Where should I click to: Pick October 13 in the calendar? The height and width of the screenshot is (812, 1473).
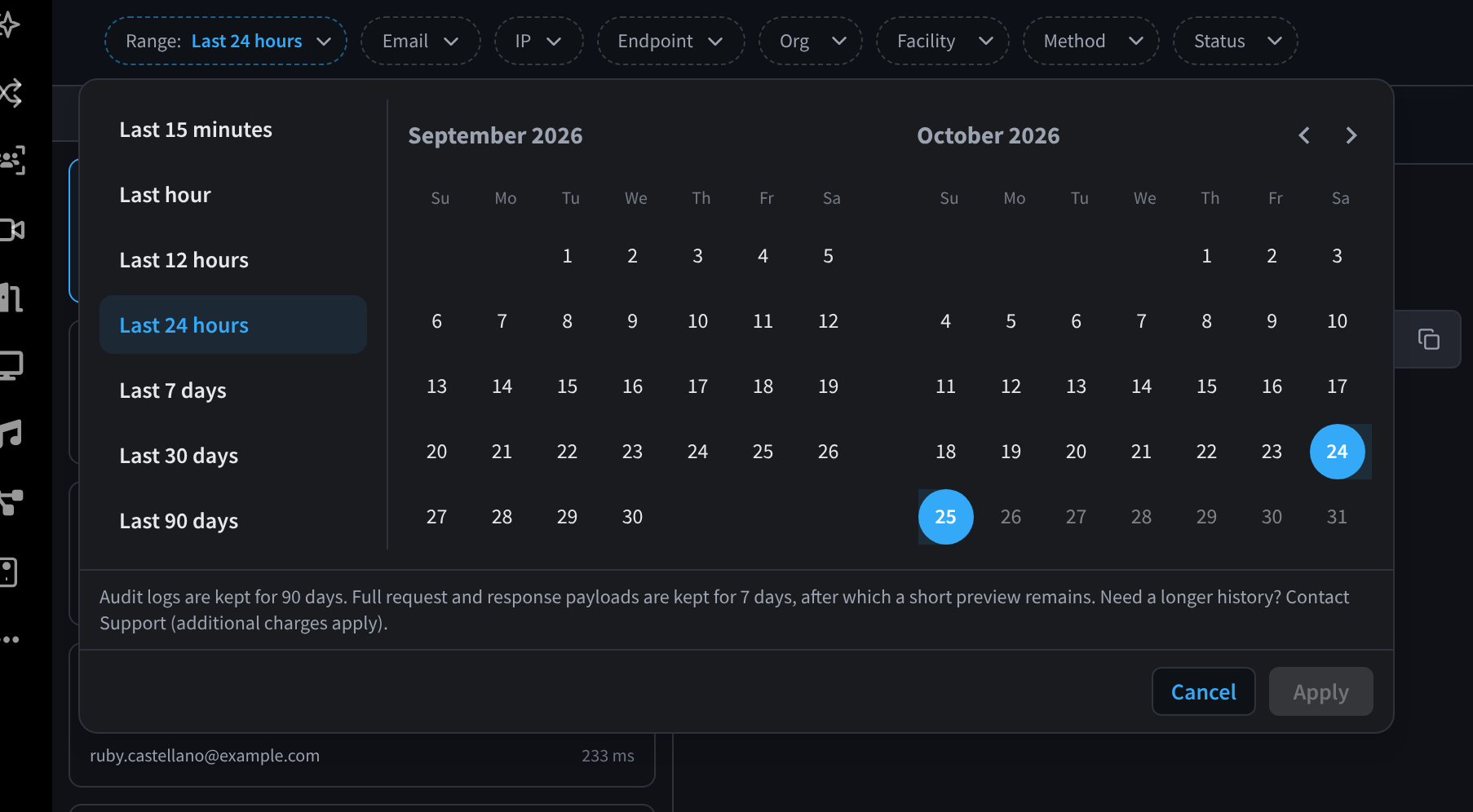pyautogui.click(x=1076, y=386)
